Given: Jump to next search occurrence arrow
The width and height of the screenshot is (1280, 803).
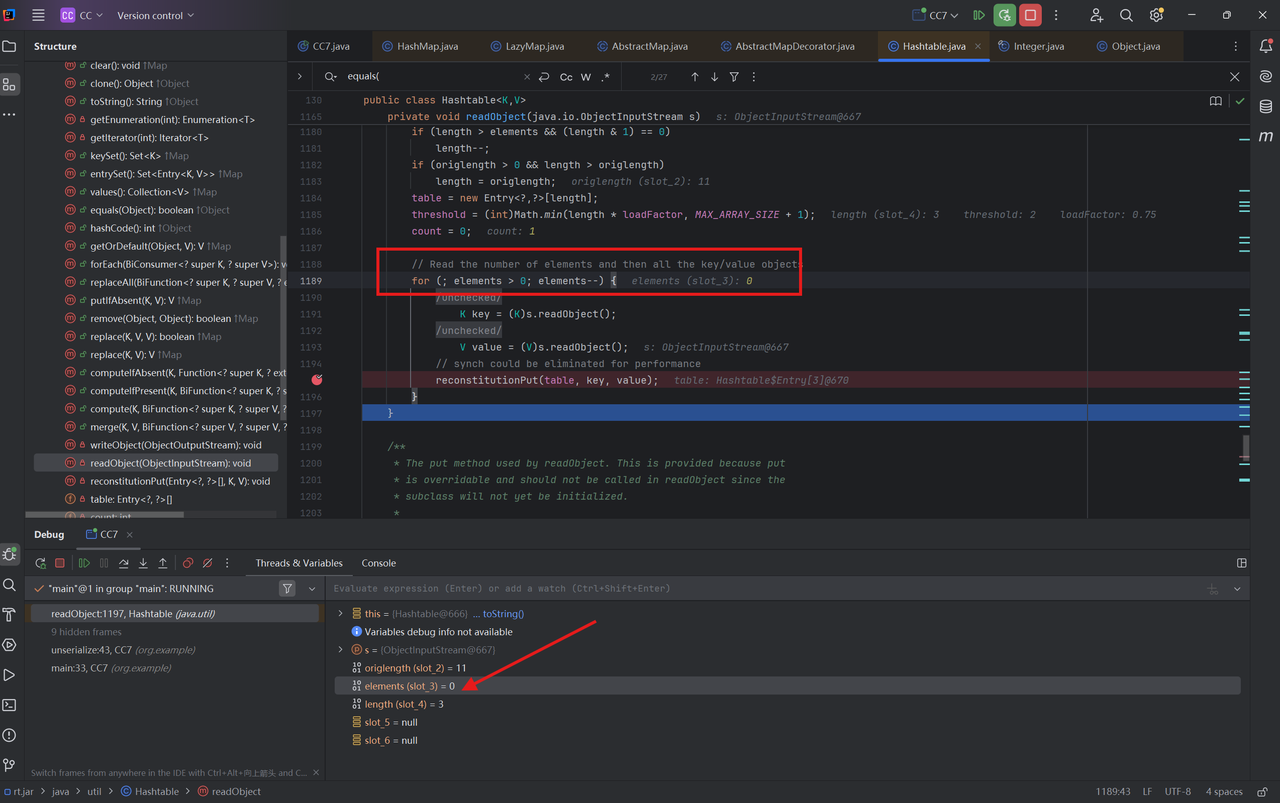Looking at the screenshot, I should click(x=714, y=77).
